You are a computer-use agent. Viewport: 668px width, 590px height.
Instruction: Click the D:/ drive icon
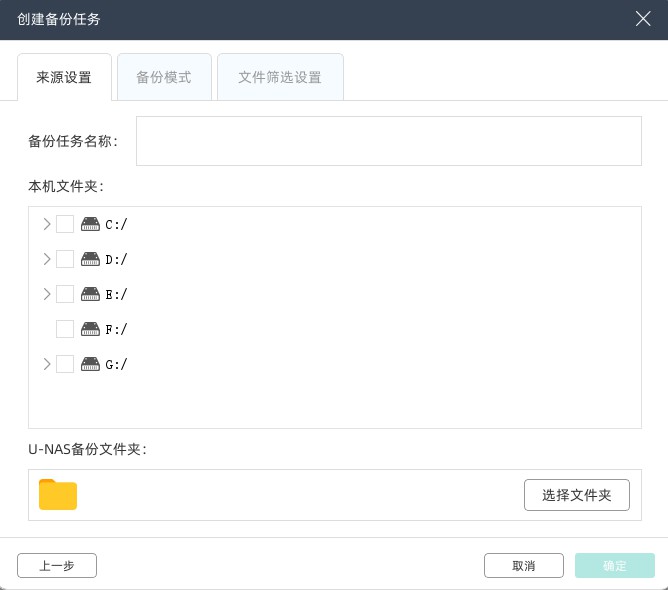point(90,259)
